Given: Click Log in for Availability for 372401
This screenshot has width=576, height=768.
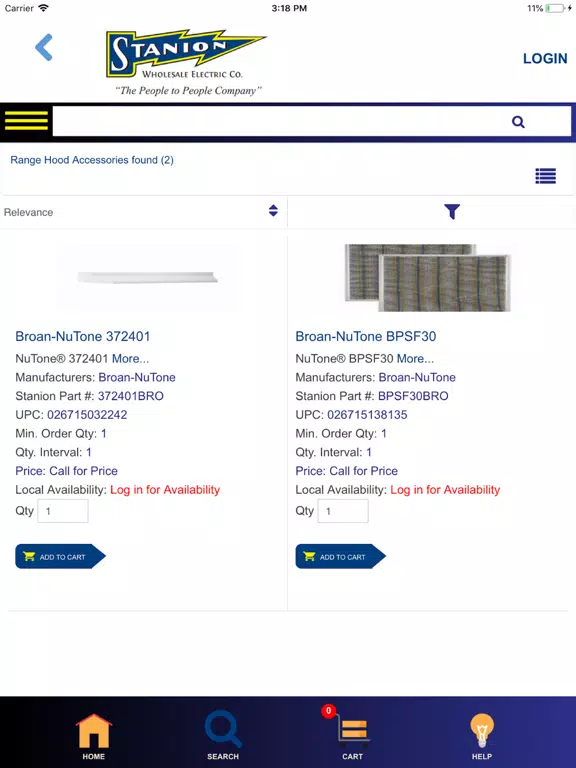Looking at the screenshot, I should pos(165,489).
